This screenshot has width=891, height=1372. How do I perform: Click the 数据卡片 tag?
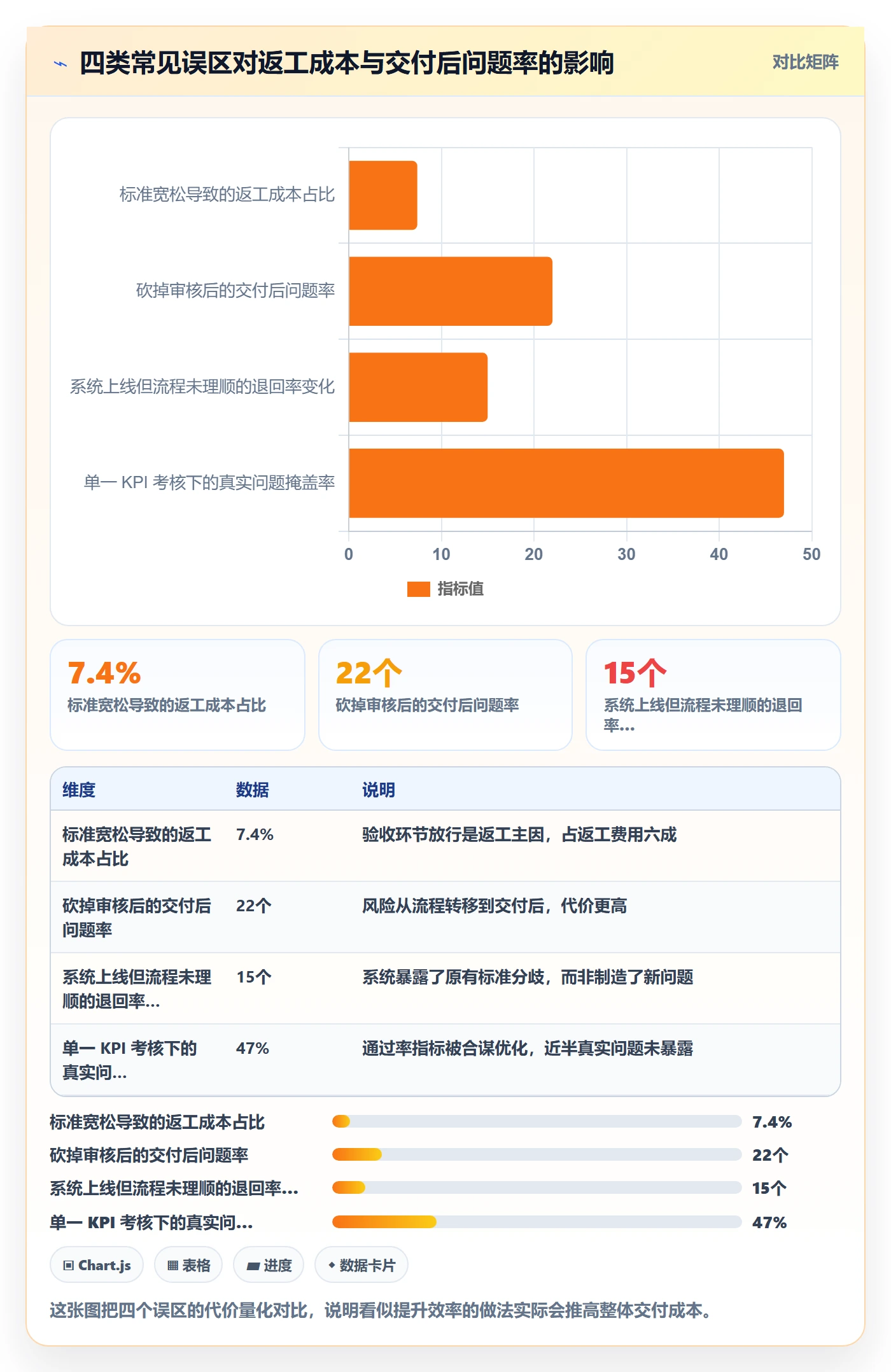361,1265
